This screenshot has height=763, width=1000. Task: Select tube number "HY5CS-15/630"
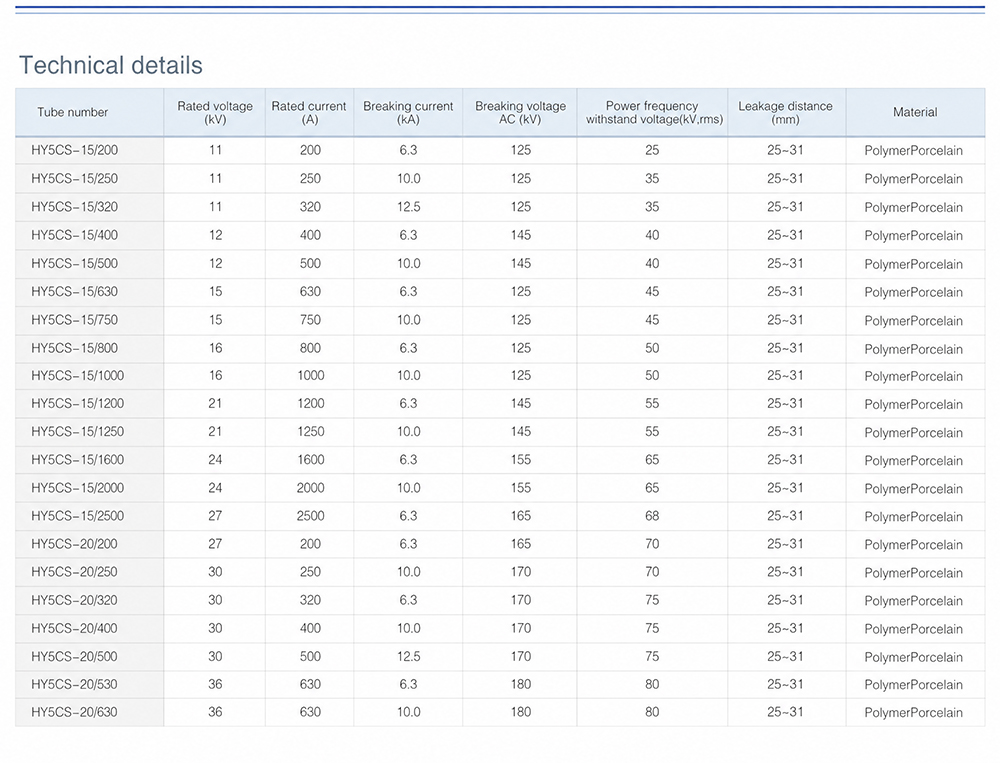coord(75,292)
